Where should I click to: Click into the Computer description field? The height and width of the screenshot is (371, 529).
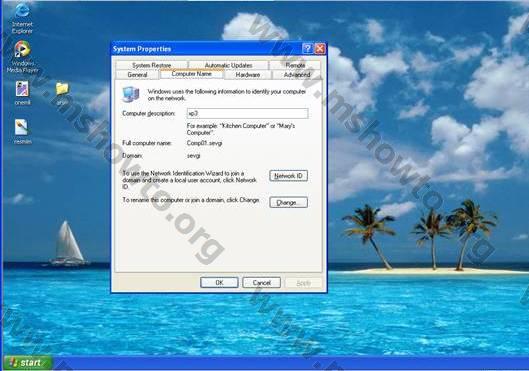(x=247, y=113)
